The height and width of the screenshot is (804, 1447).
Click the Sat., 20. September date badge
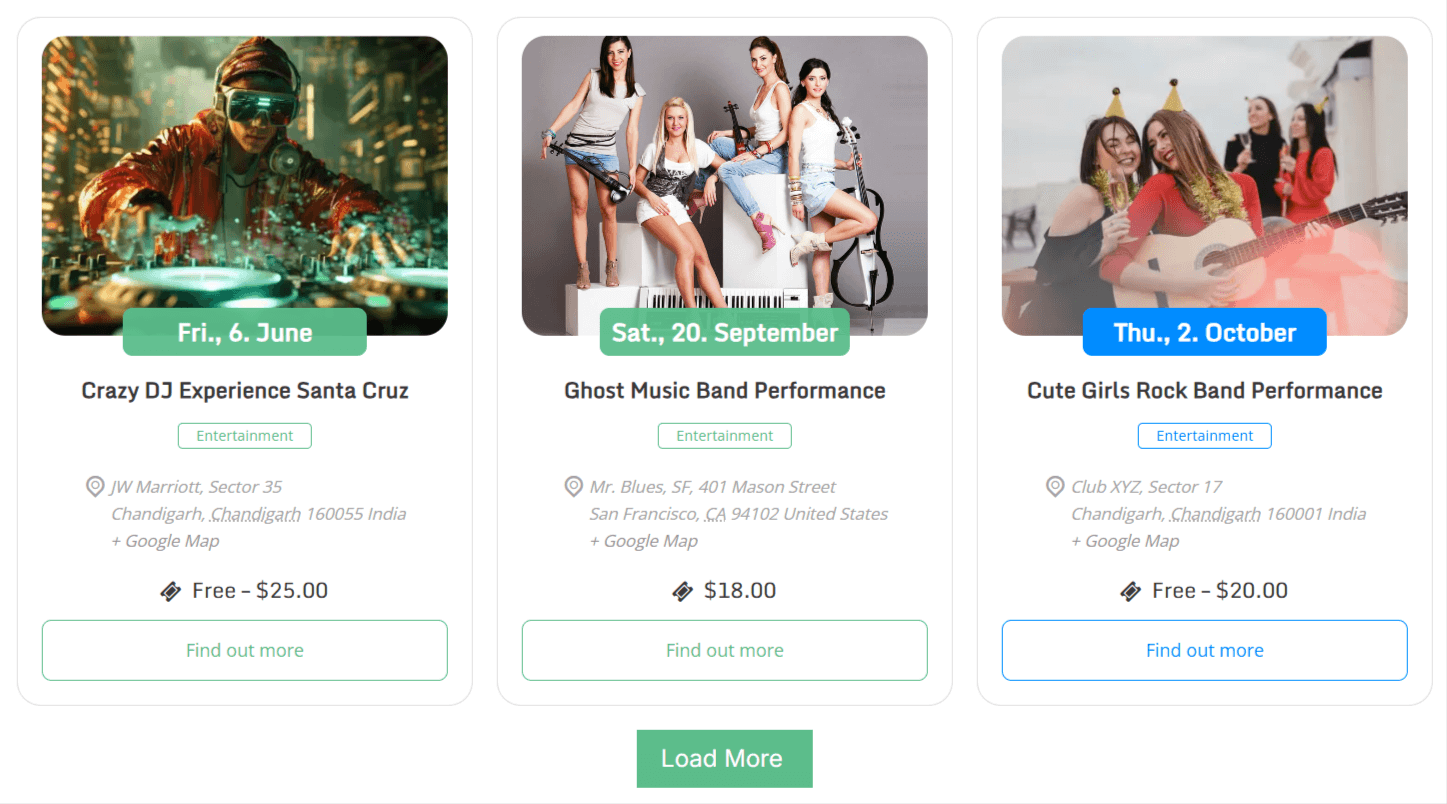[725, 333]
